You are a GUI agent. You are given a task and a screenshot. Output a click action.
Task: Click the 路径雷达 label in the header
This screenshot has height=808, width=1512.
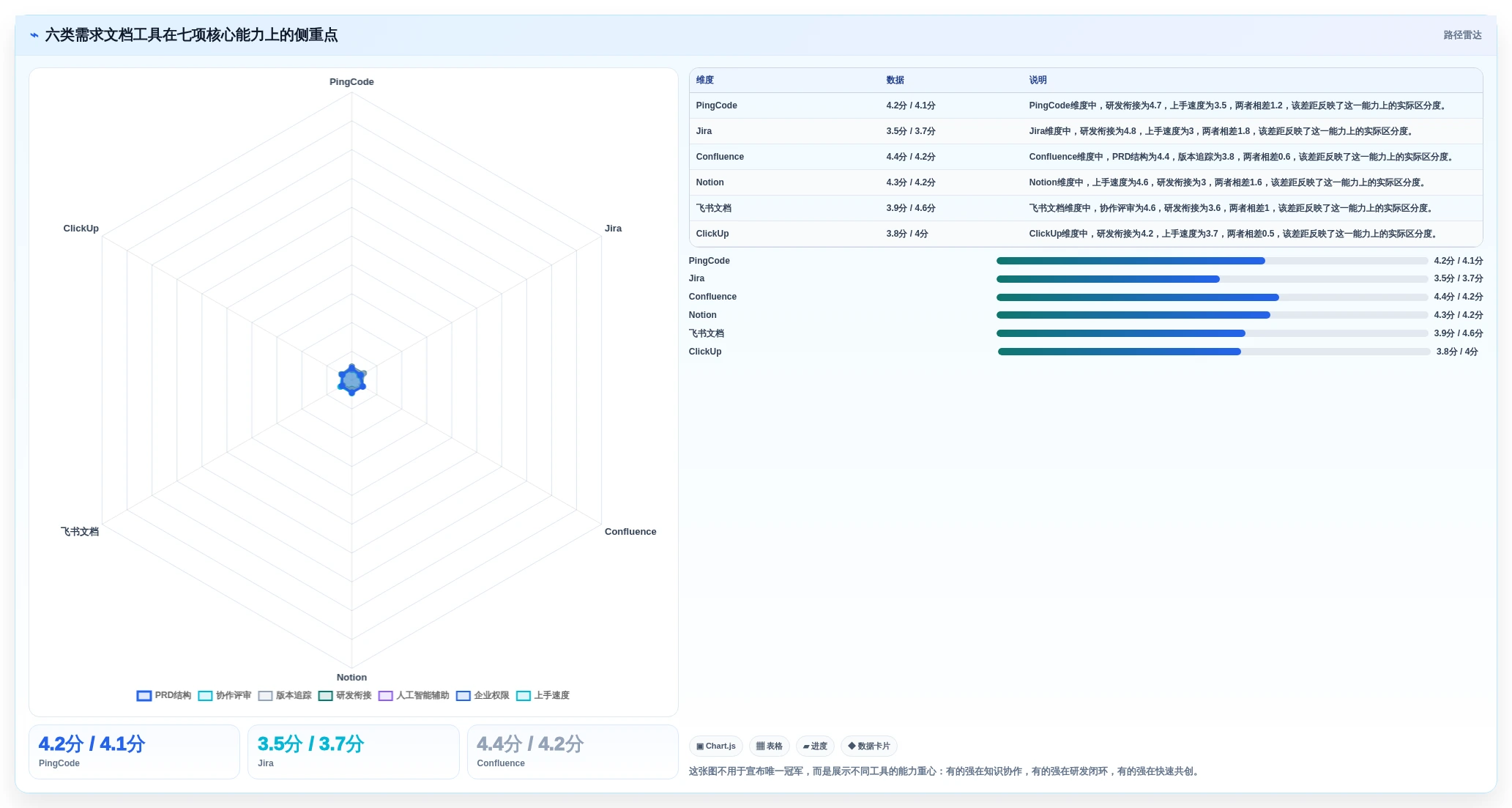click(1462, 35)
